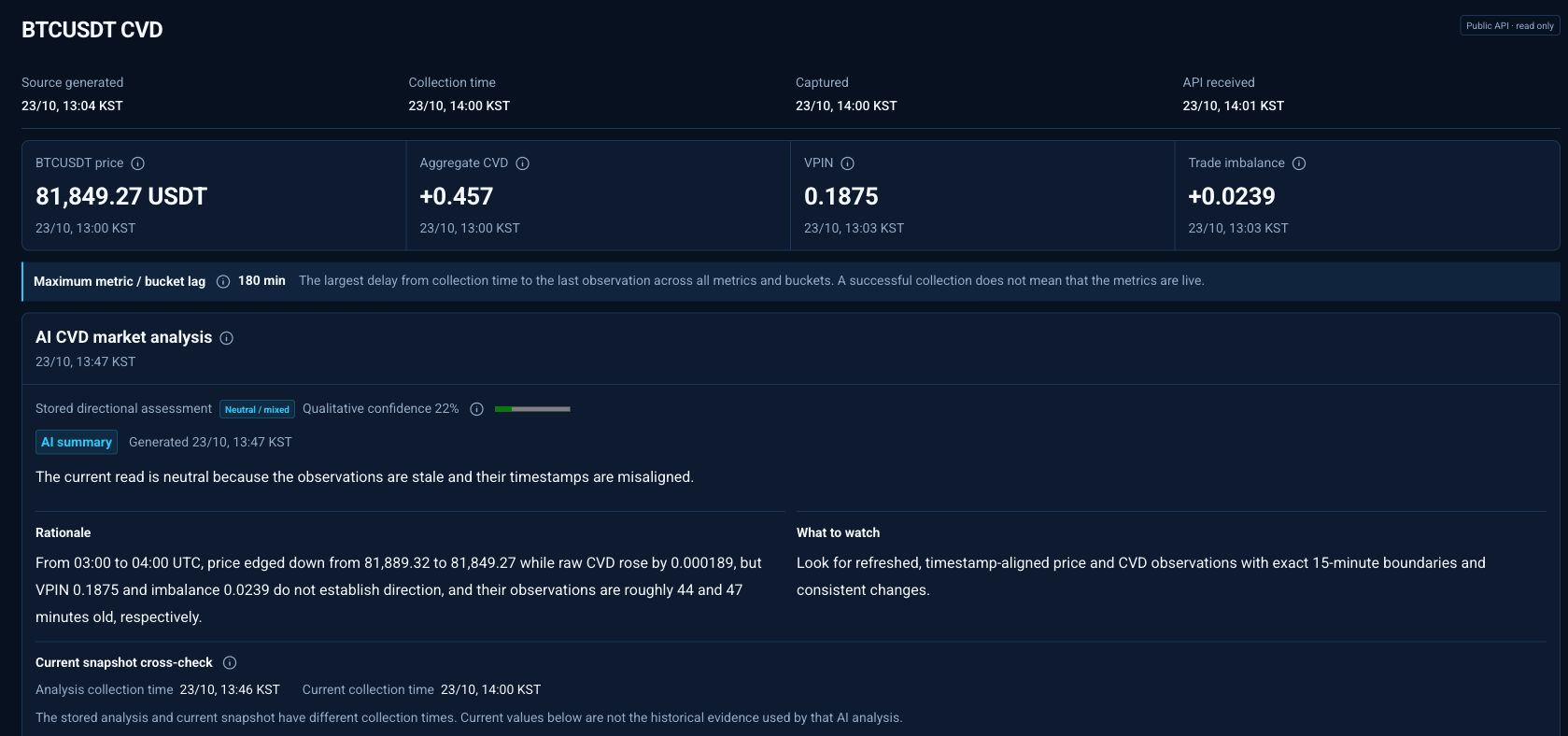The image size is (1568, 736).
Task: Click the AI CVD market analysis heading
Action: click(124, 337)
